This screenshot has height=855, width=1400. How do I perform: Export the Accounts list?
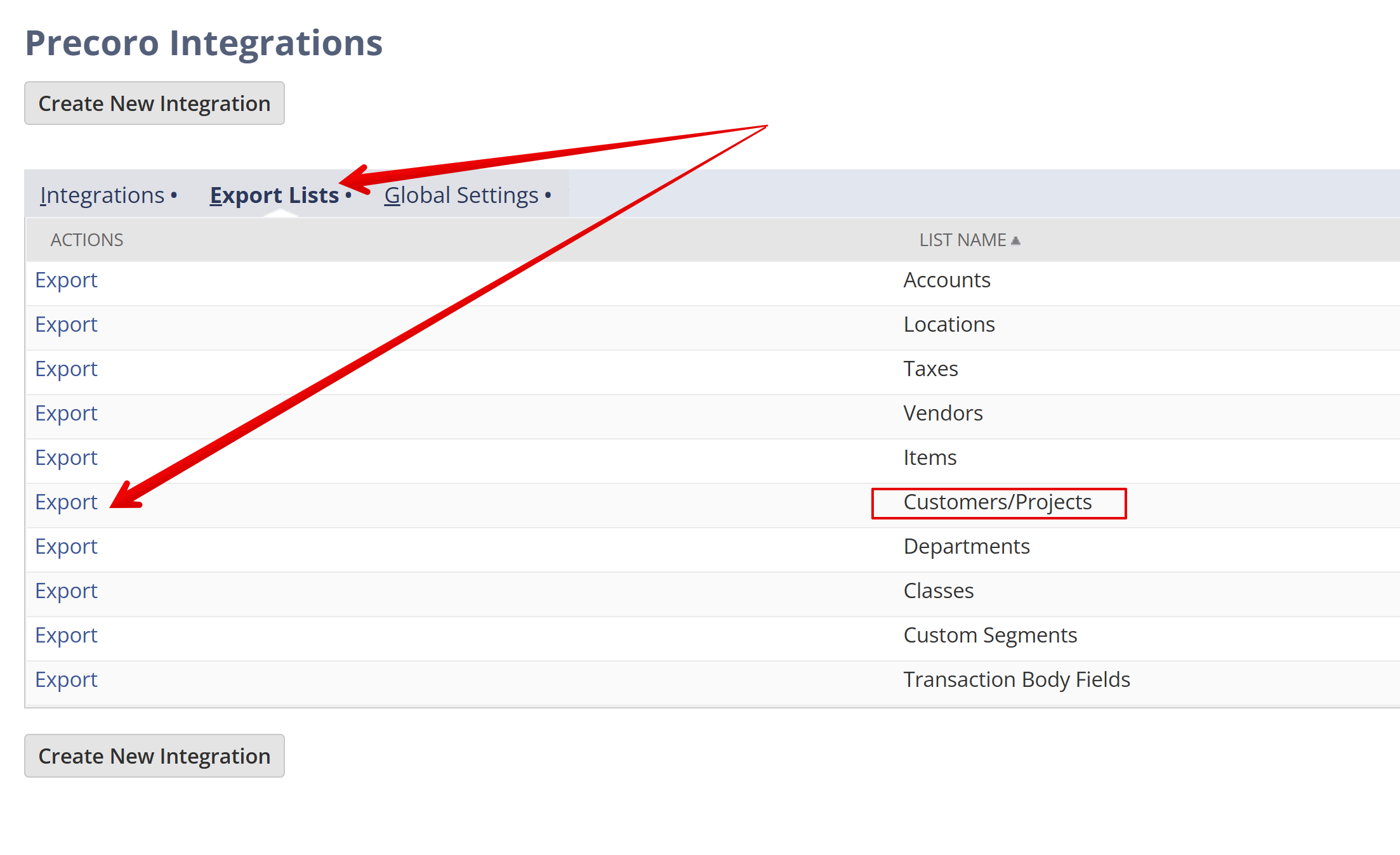tap(66, 280)
